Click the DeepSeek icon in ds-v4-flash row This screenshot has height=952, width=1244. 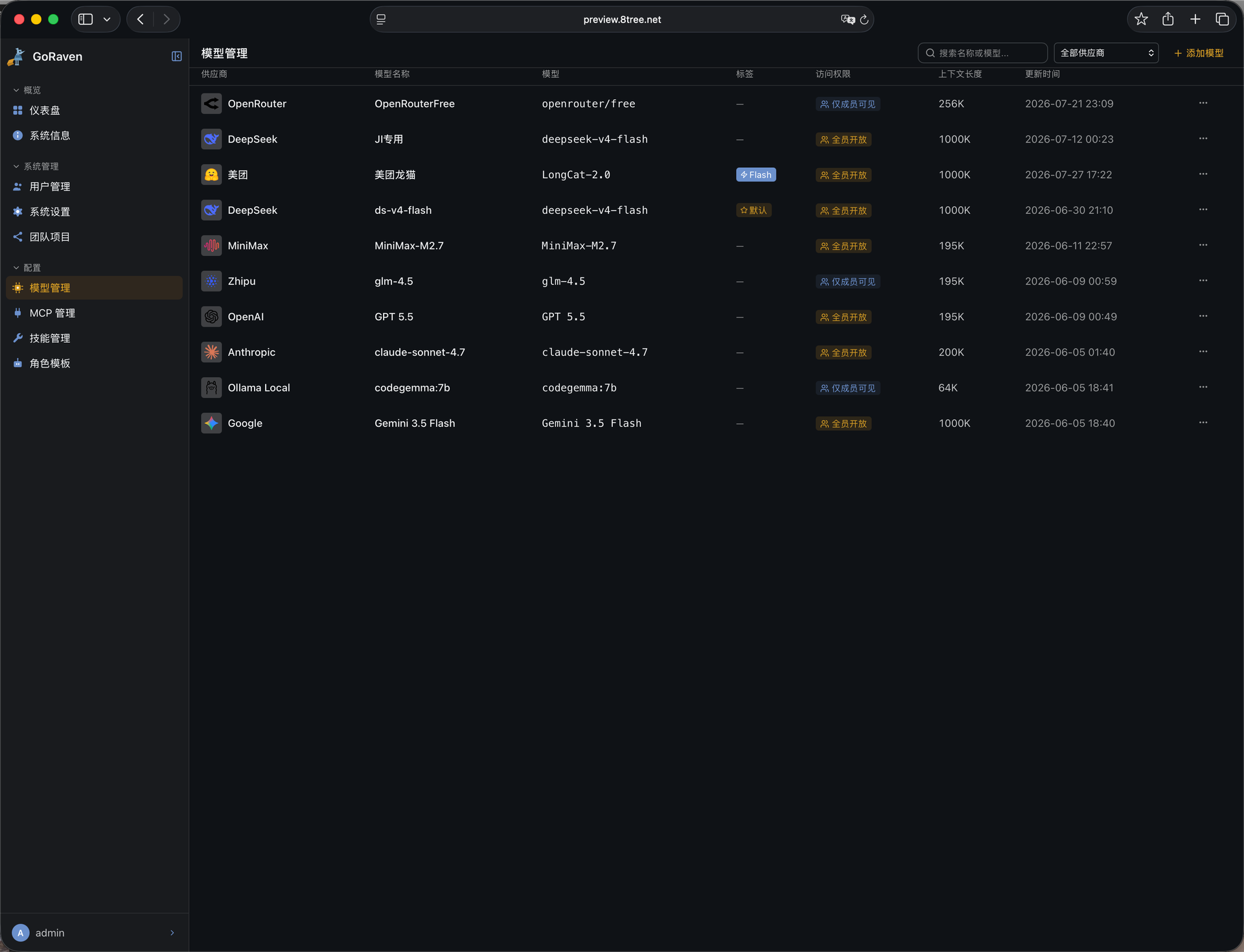(211, 210)
